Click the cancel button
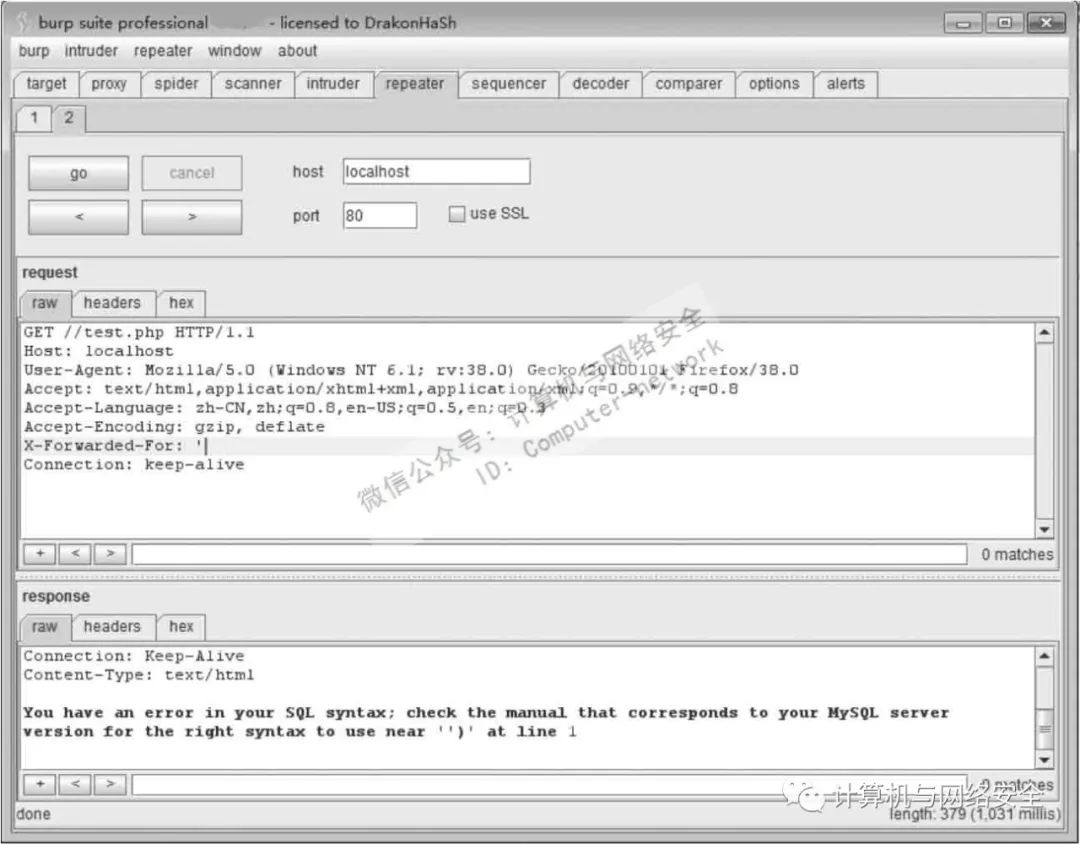The image size is (1080, 844). pyautogui.click(x=191, y=173)
